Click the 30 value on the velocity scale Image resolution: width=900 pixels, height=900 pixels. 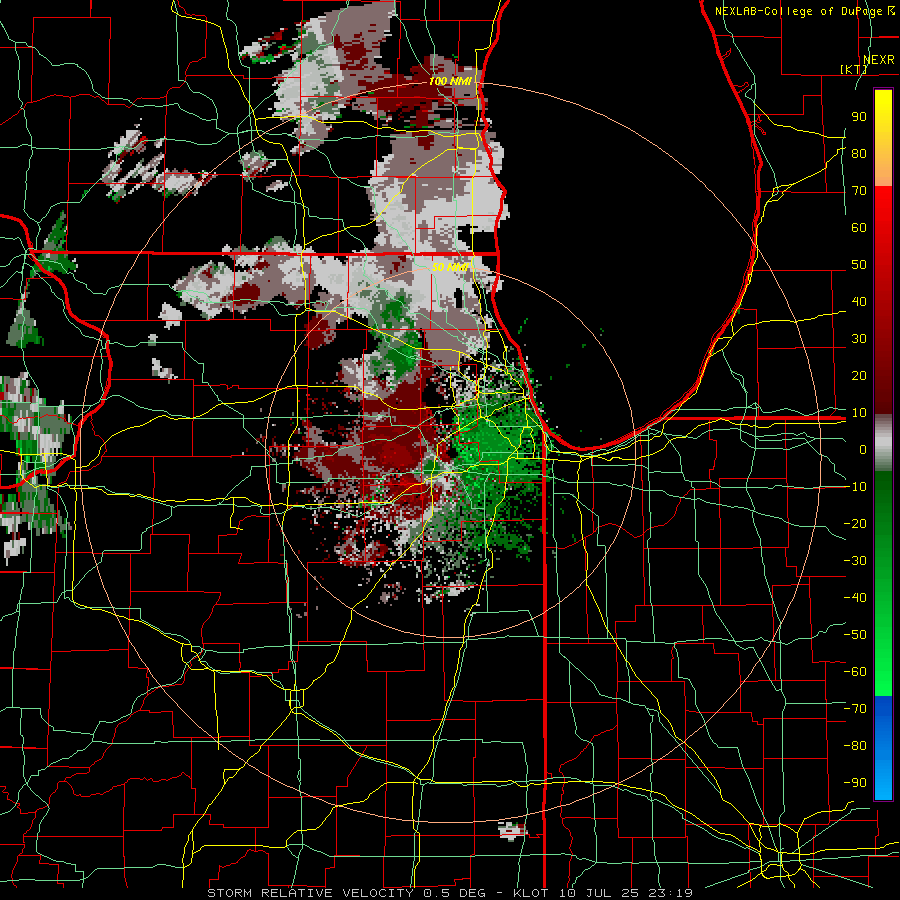click(859, 339)
